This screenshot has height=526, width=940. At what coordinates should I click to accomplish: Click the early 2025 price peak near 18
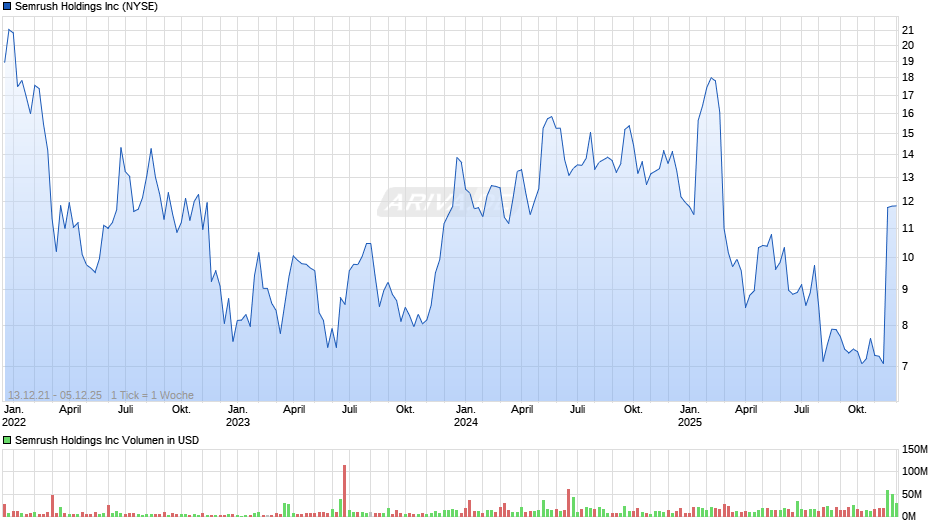point(712,78)
